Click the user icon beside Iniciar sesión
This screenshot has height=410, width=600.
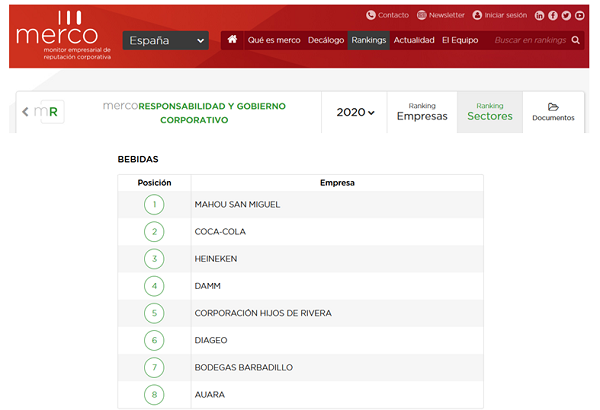(x=477, y=15)
